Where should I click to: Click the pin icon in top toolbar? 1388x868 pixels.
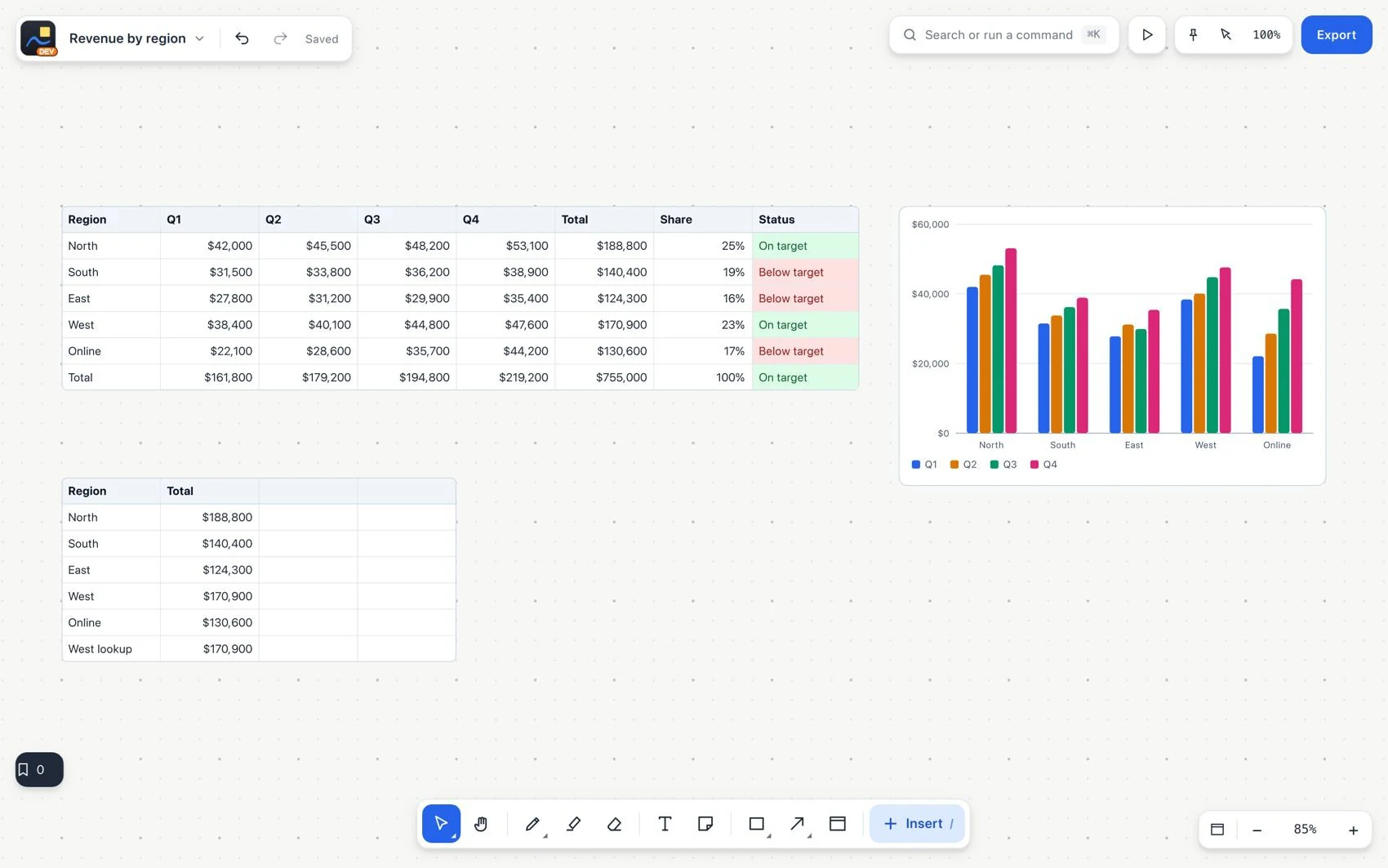pos(1193,34)
